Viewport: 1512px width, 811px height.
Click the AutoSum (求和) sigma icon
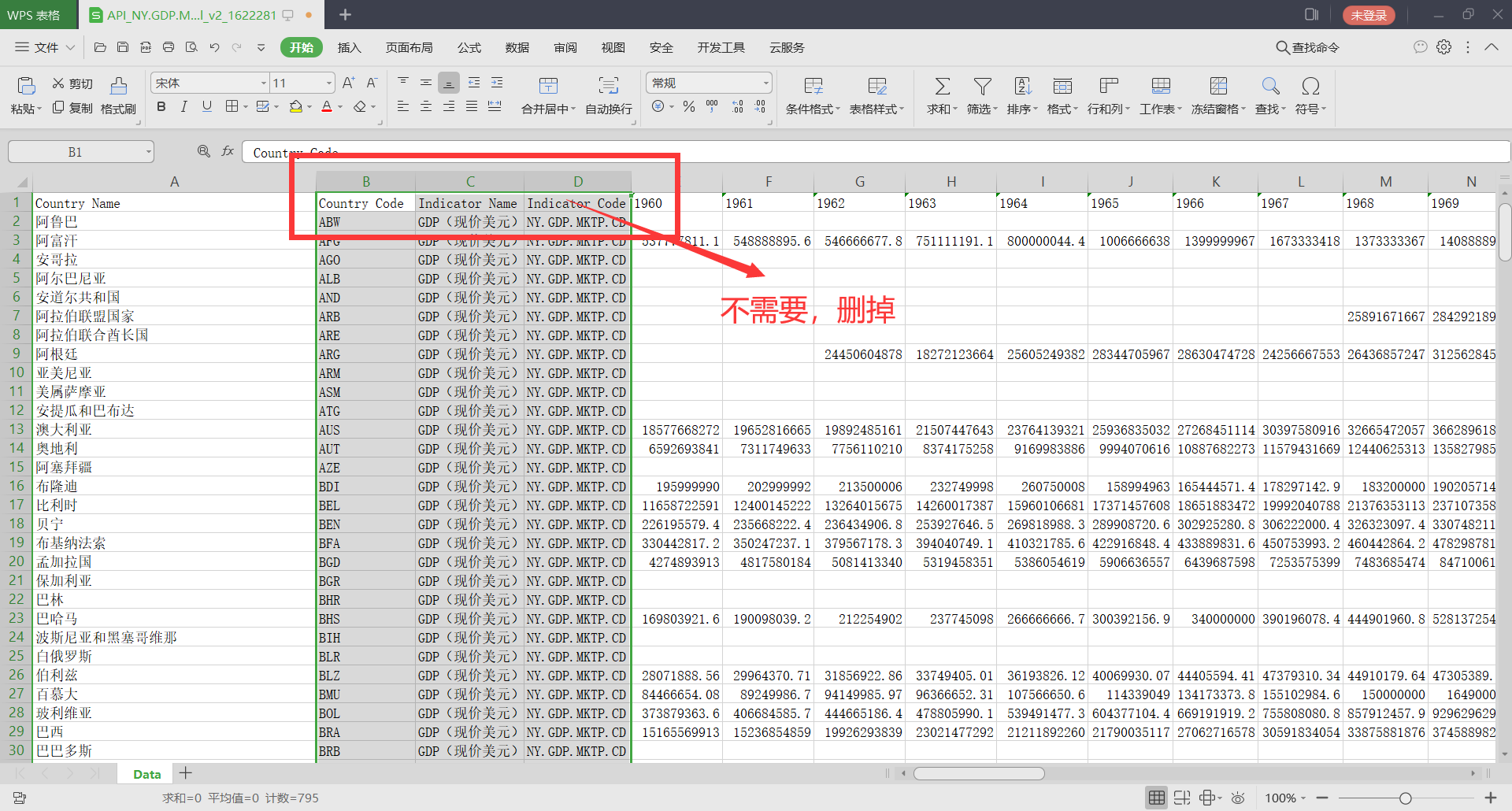pyautogui.click(x=942, y=86)
